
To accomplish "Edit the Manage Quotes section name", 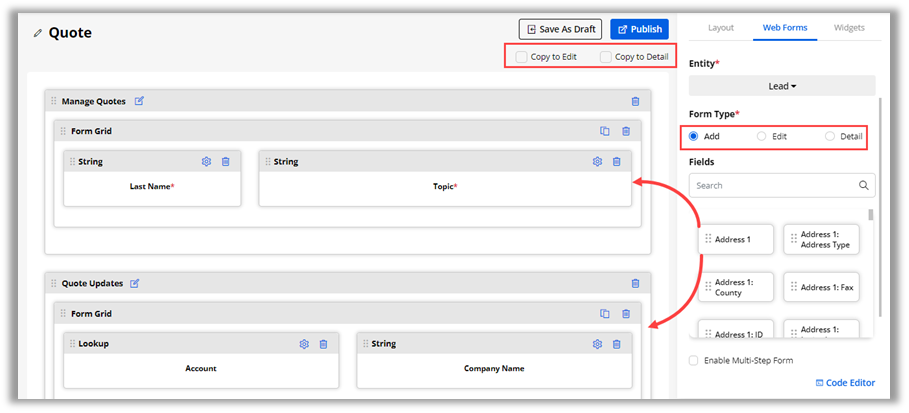I will [x=139, y=101].
